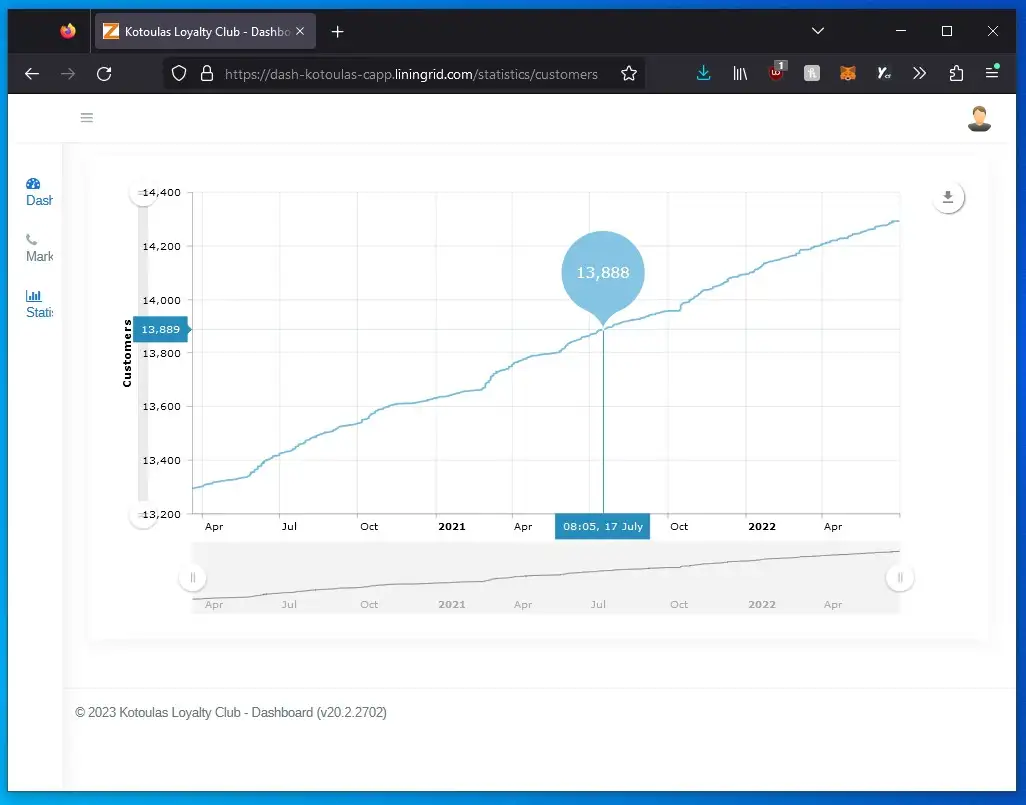
Task: Click the hamburger icon to collapse the sidebar
Action: (x=87, y=118)
